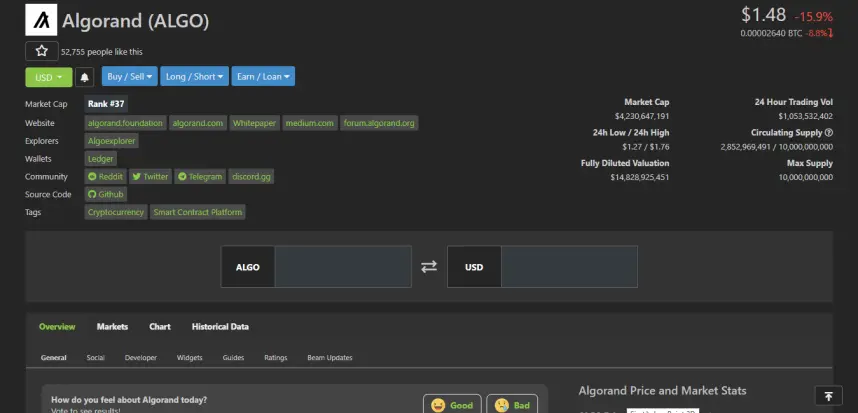Select the Beam Updates sub-tab
The width and height of the screenshot is (858, 413).
(330, 358)
